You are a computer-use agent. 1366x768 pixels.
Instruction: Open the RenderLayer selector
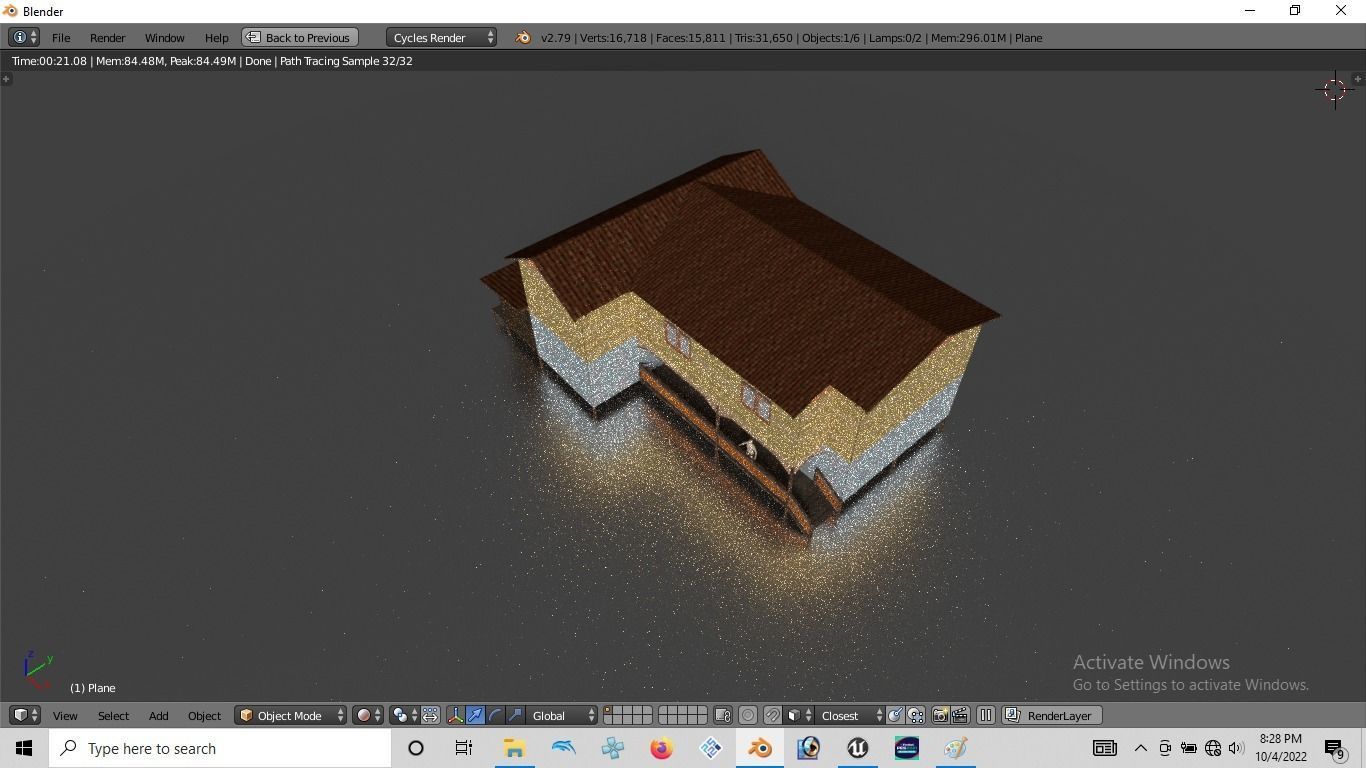click(x=1052, y=715)
